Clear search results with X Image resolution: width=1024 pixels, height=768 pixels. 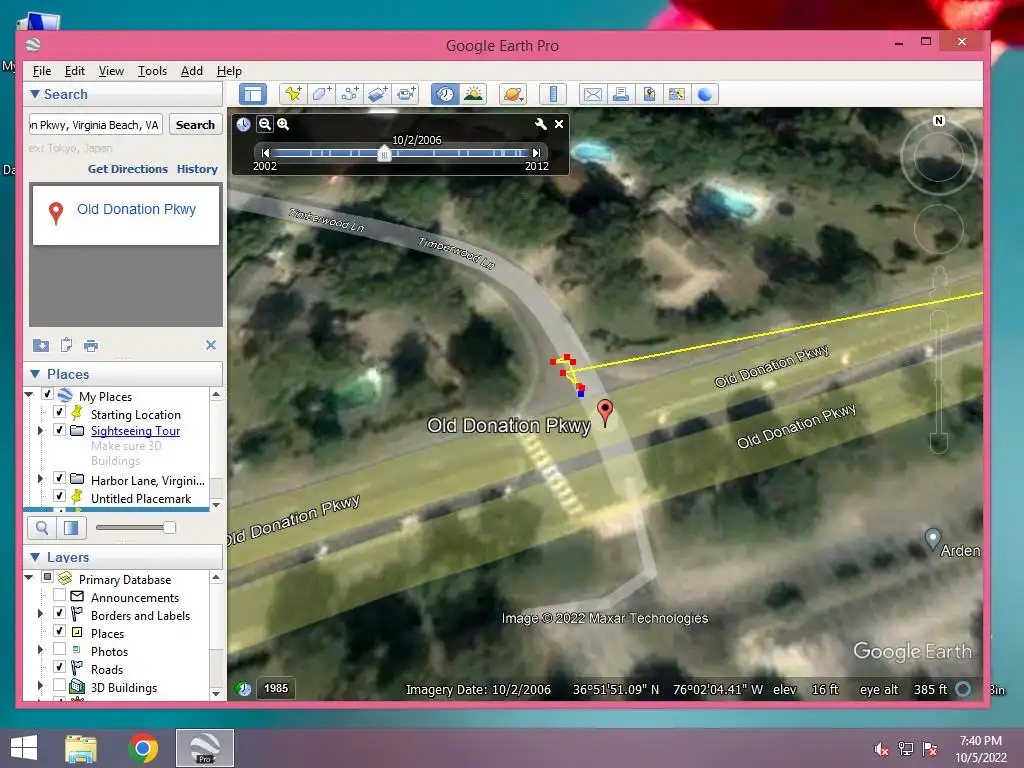(211, 345)
